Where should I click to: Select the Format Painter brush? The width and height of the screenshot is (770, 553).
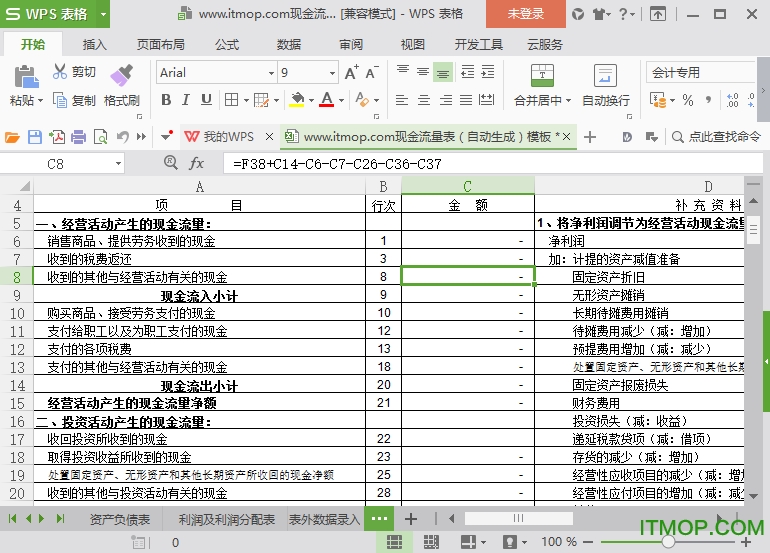click(x=122, y=76)
